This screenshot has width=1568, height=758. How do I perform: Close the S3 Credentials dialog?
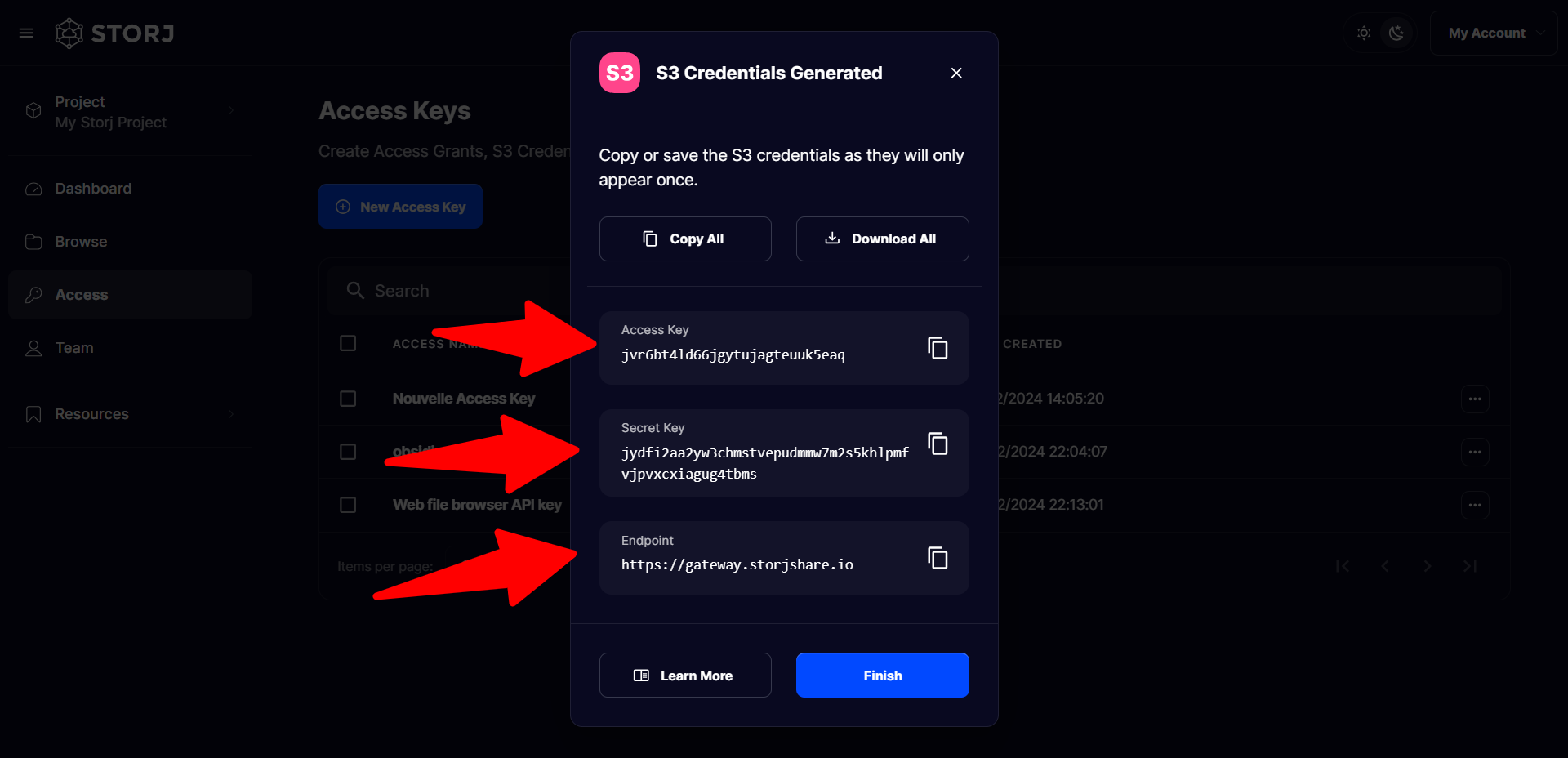pos(956,73)
